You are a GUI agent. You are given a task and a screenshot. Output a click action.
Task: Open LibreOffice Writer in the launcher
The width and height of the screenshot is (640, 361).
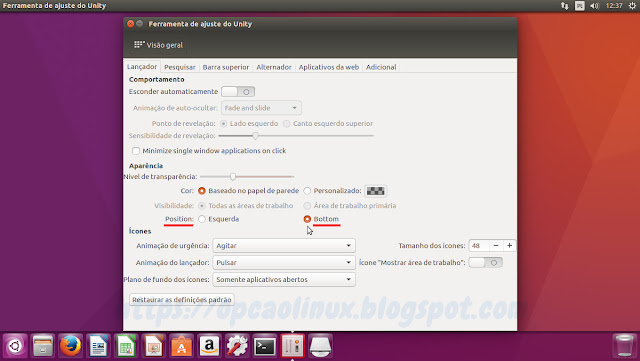coord(98,346)
